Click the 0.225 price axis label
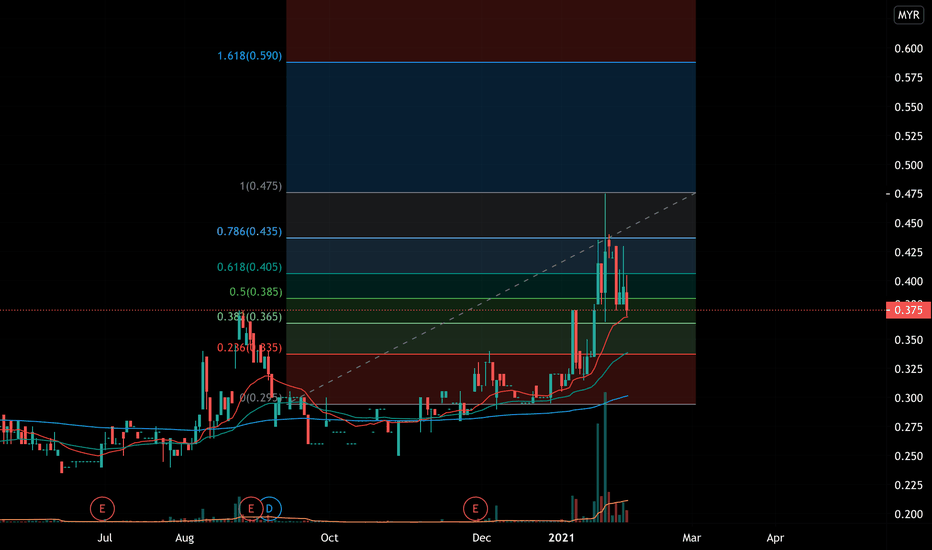 click(908, 485)
